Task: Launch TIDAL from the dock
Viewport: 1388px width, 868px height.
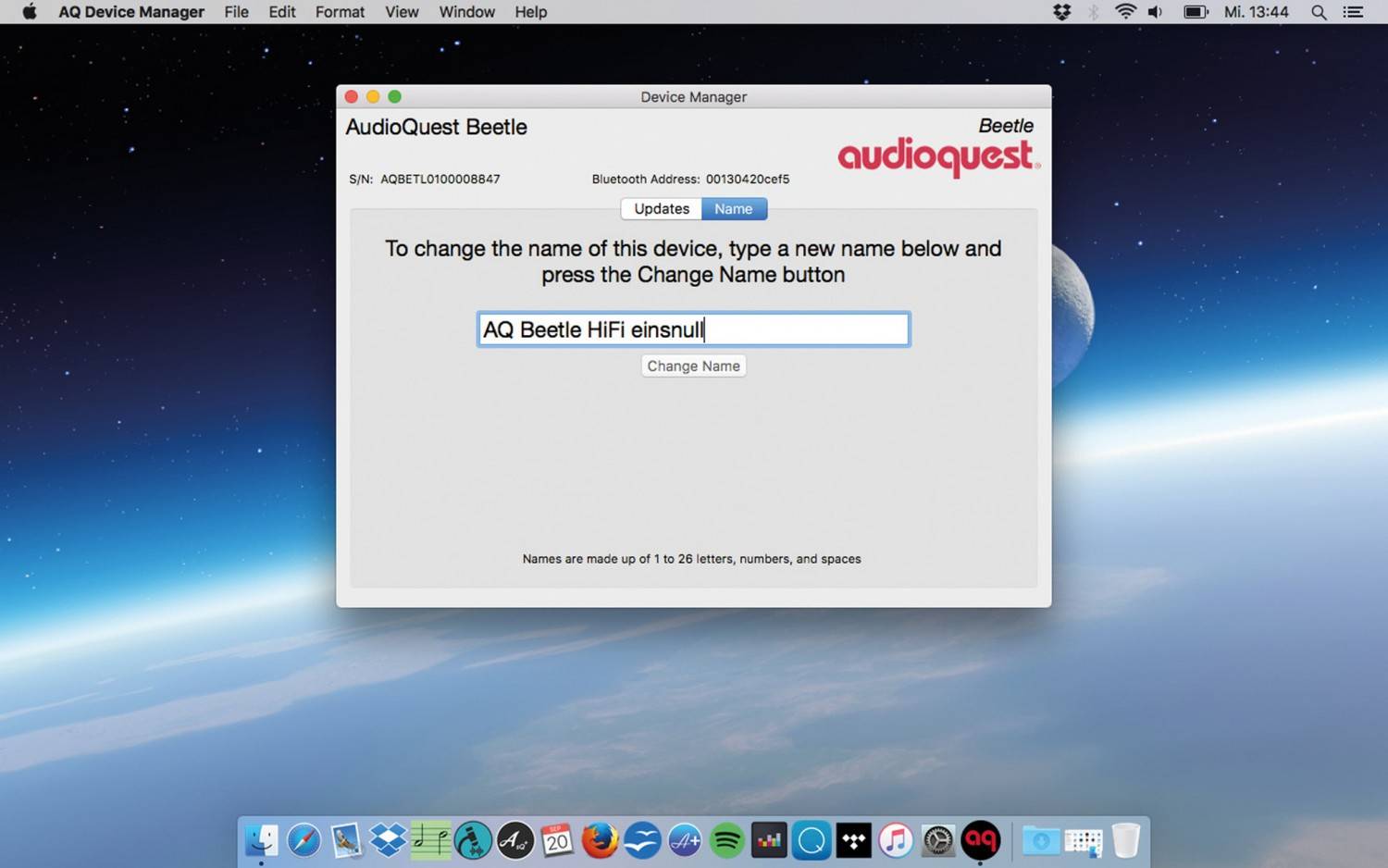Action: pos(853,840)
